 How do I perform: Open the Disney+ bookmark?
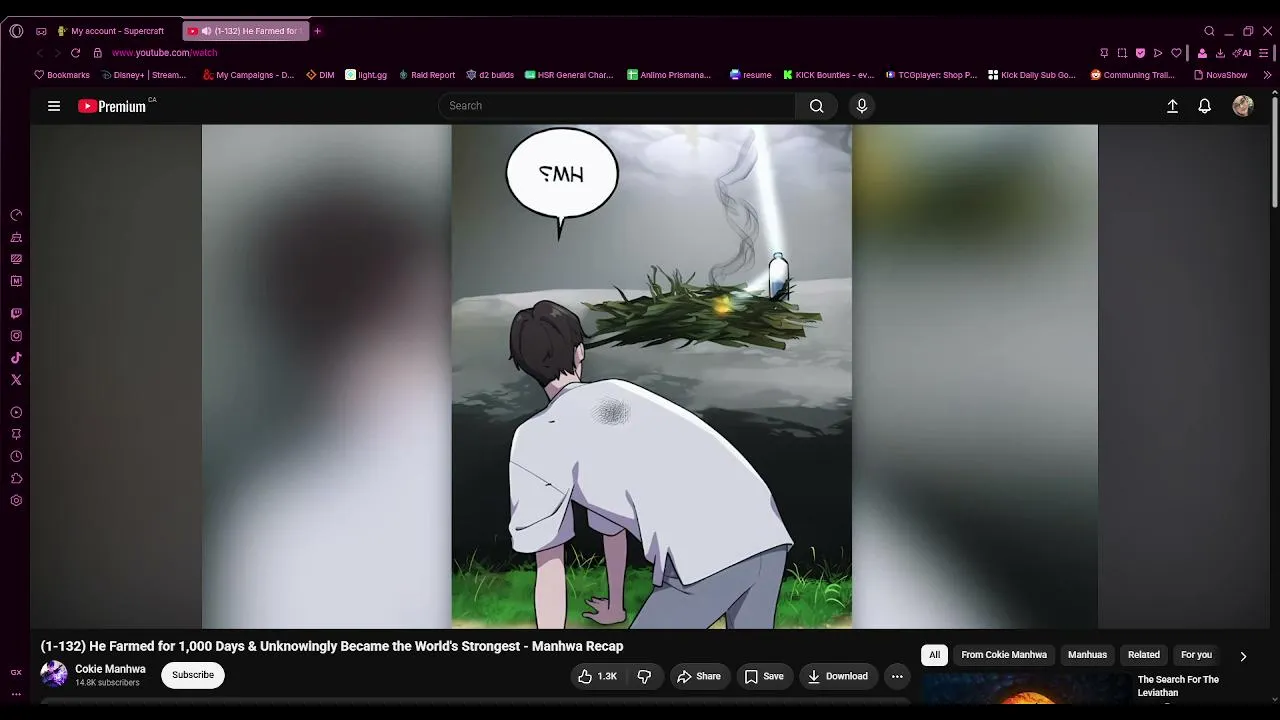tap(144, 75)
